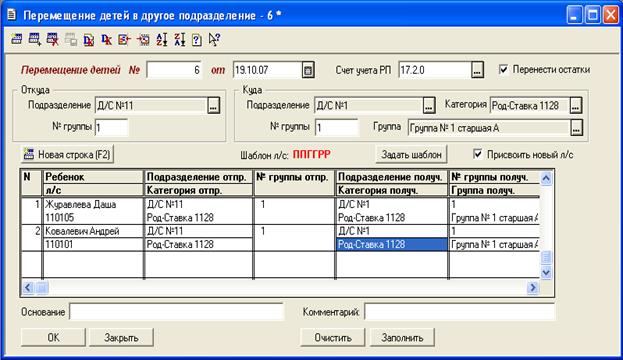Screen dimensions: 623x360
Task: Click the new row toolbar icon
Action: click(17, 39)
